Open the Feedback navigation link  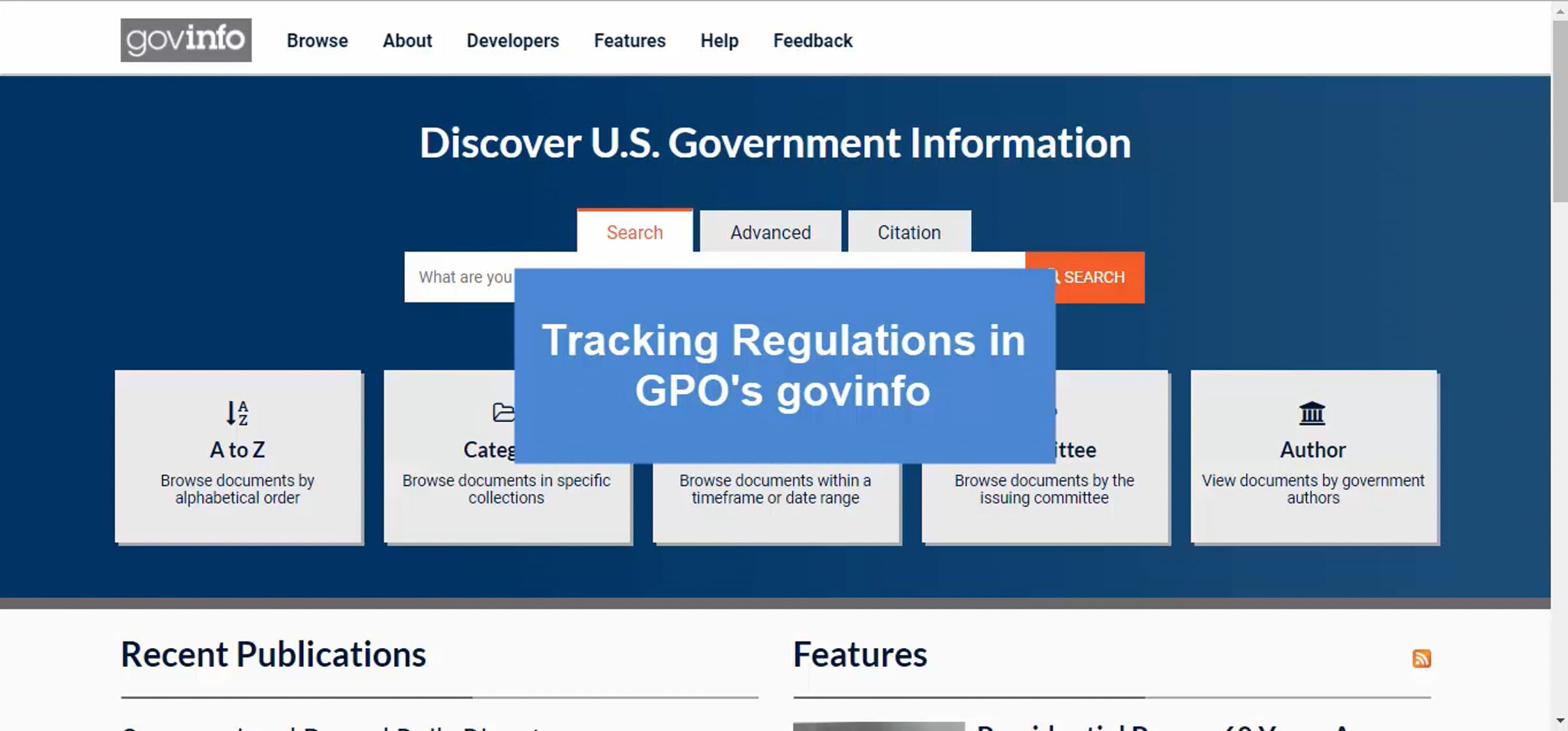pyautogui.click(x=813, y=41)
